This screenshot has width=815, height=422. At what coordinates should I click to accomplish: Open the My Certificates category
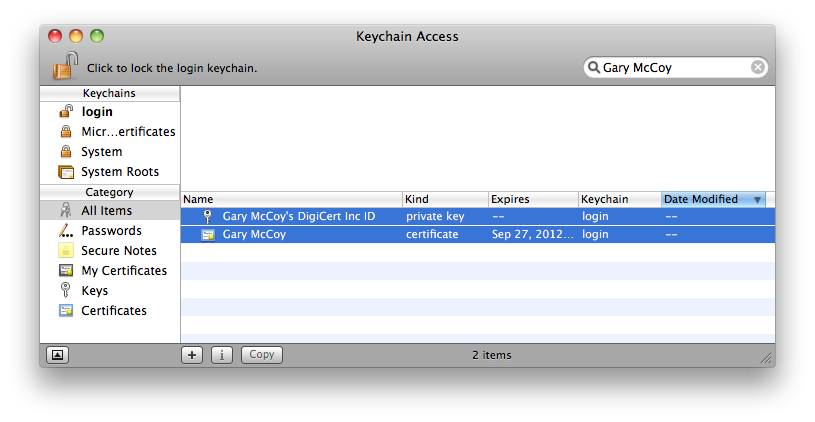pyautogui.click(x=124, y=271)
